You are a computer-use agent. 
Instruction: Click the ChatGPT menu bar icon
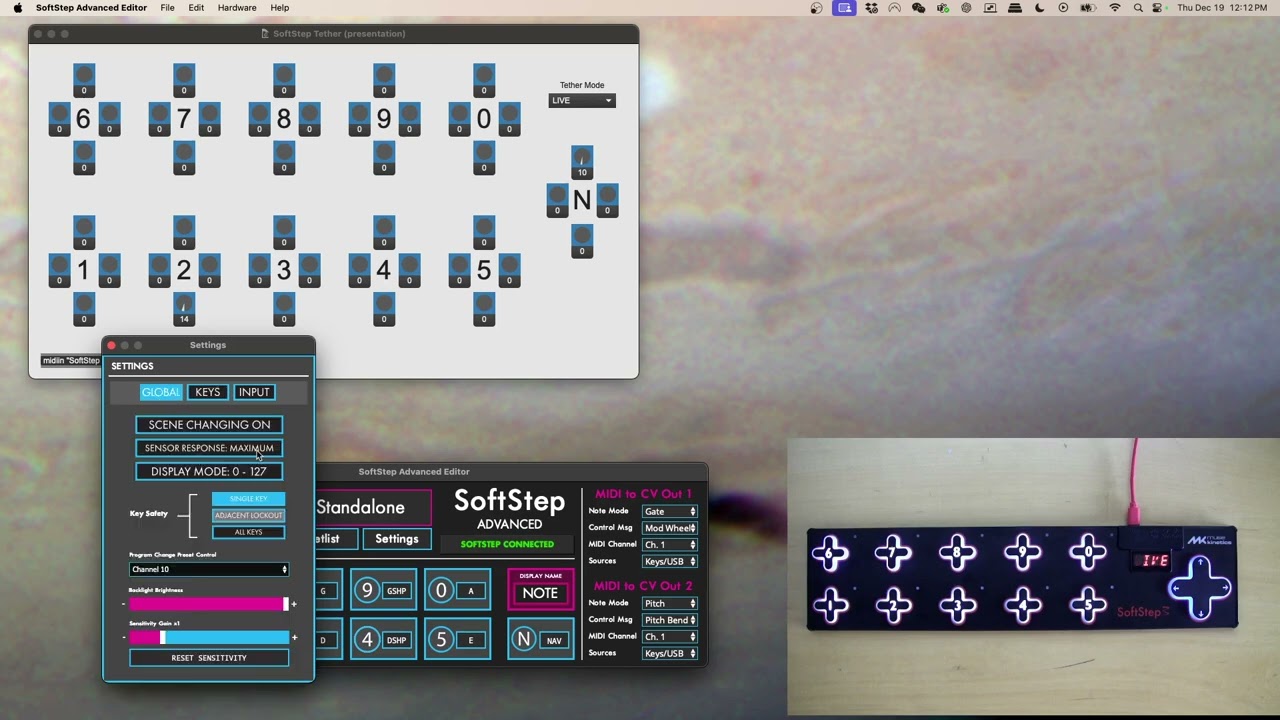click(x=966, y=8)
